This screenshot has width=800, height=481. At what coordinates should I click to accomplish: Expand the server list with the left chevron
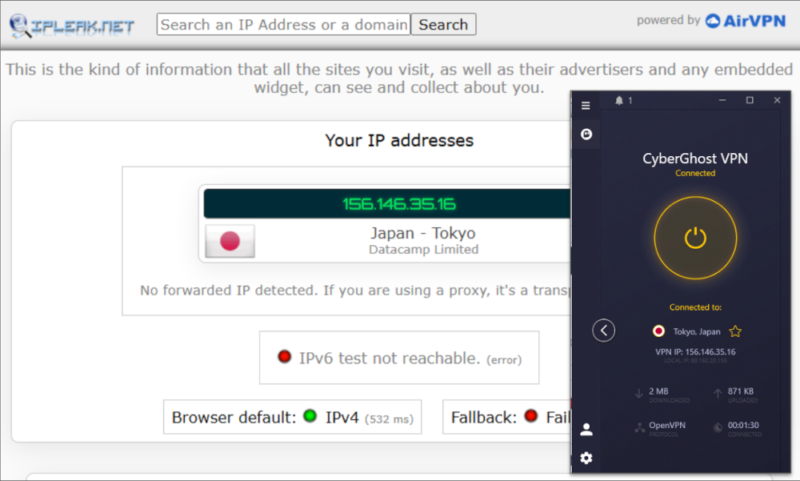click(x=604, y=331)
